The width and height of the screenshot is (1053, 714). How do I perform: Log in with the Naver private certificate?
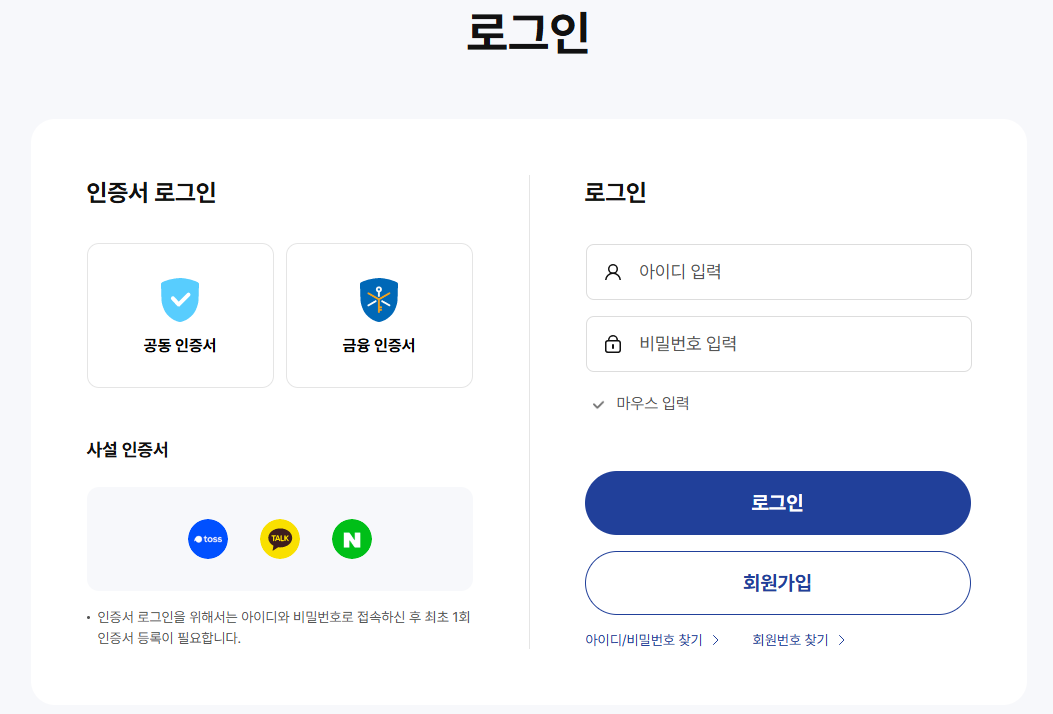pyautogui.click(x=352, y=539)
